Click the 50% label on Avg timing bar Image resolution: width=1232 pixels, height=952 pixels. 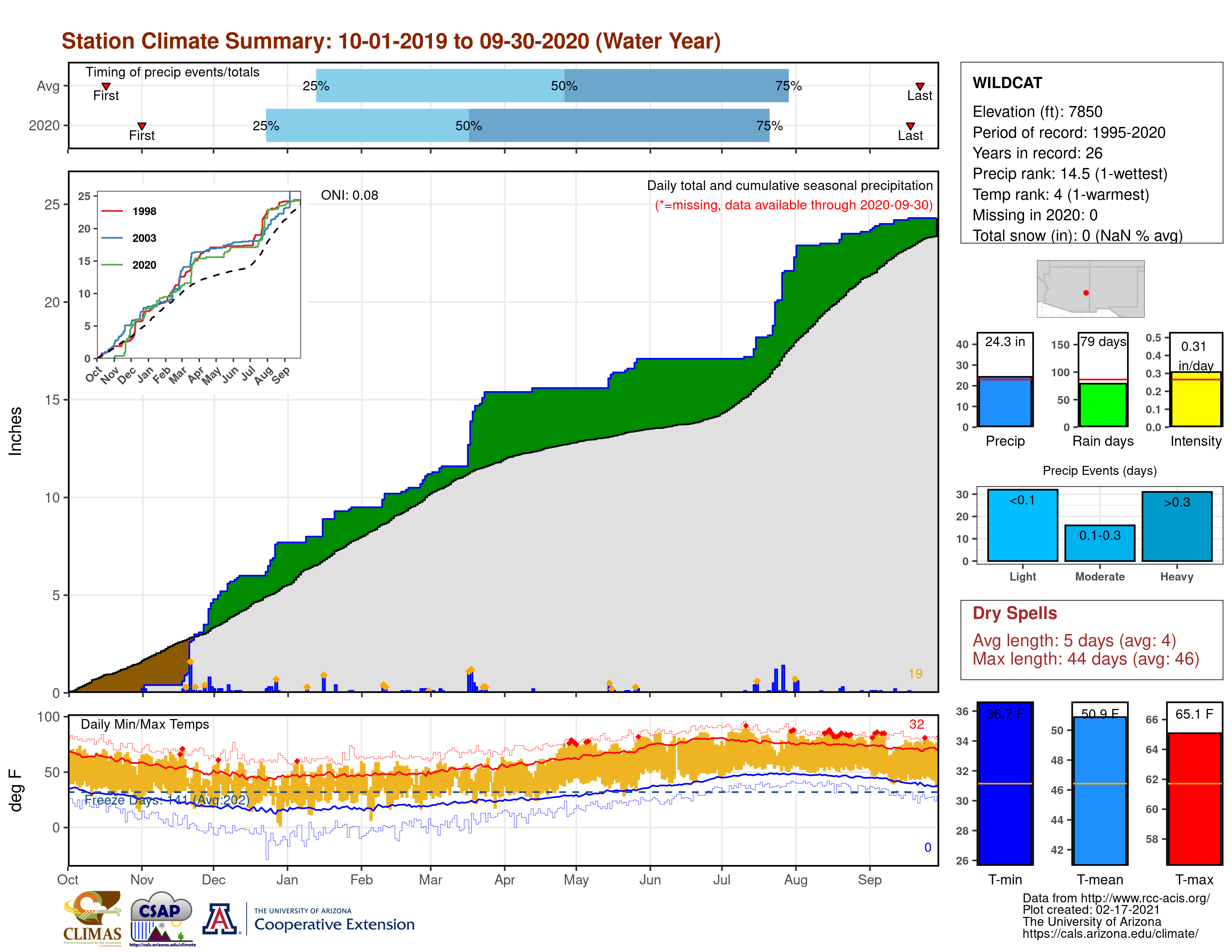point(564,86)
